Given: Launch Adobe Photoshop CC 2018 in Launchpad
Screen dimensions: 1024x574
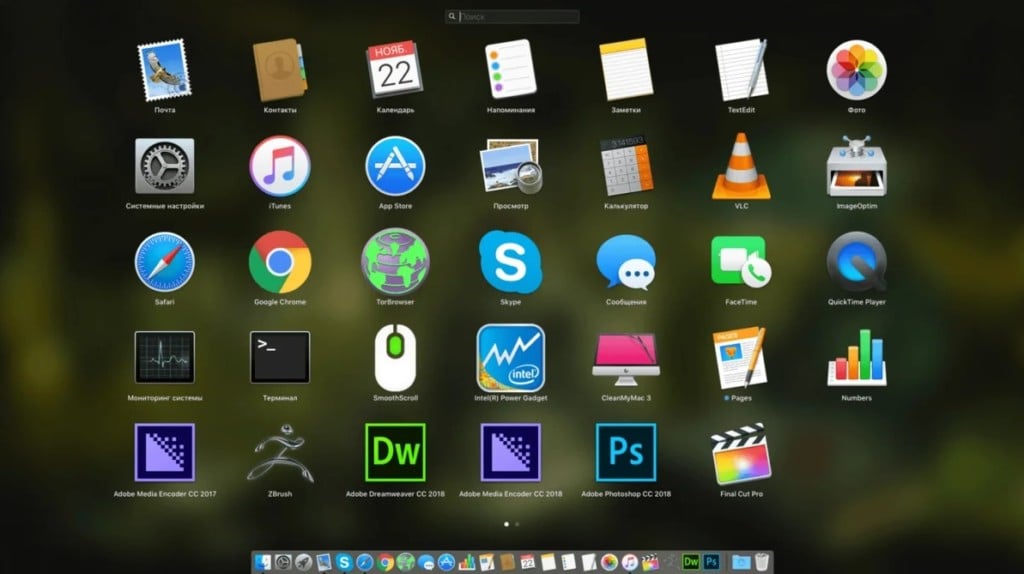Looking at the screenshot, I should click(x=626, y=453).
